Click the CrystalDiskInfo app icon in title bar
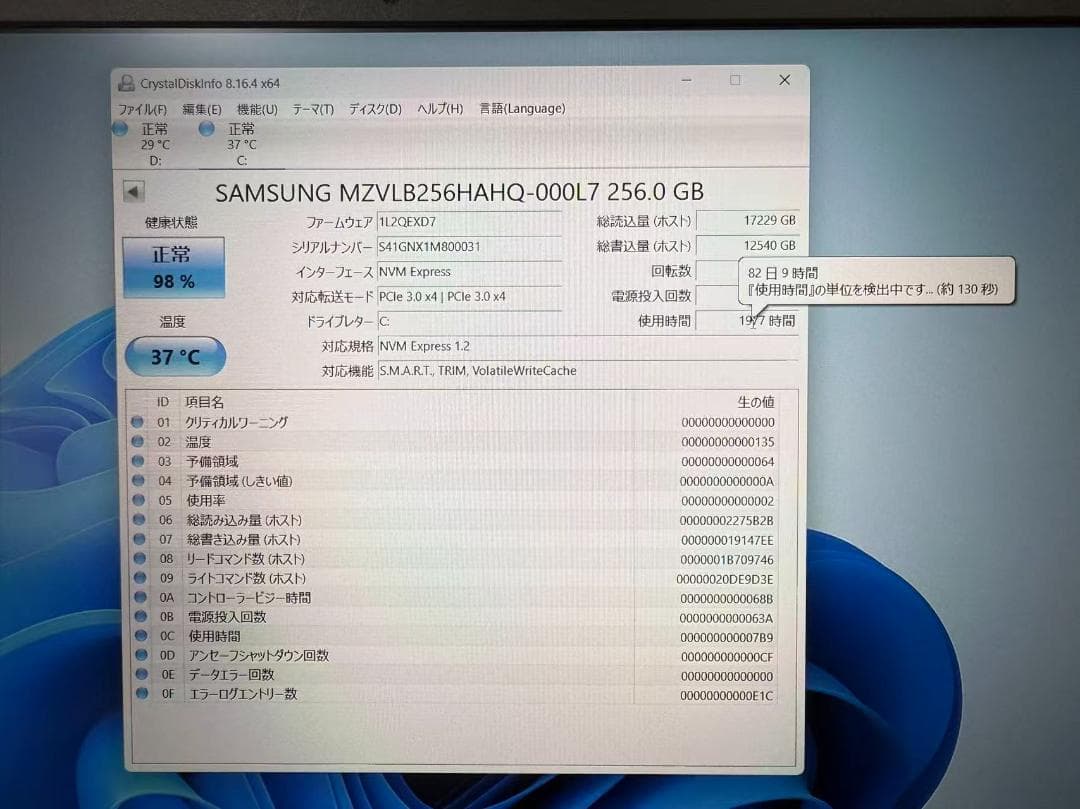Image resolution: width=1080 pixels, height=809 pixels. (x=128, y=83)
